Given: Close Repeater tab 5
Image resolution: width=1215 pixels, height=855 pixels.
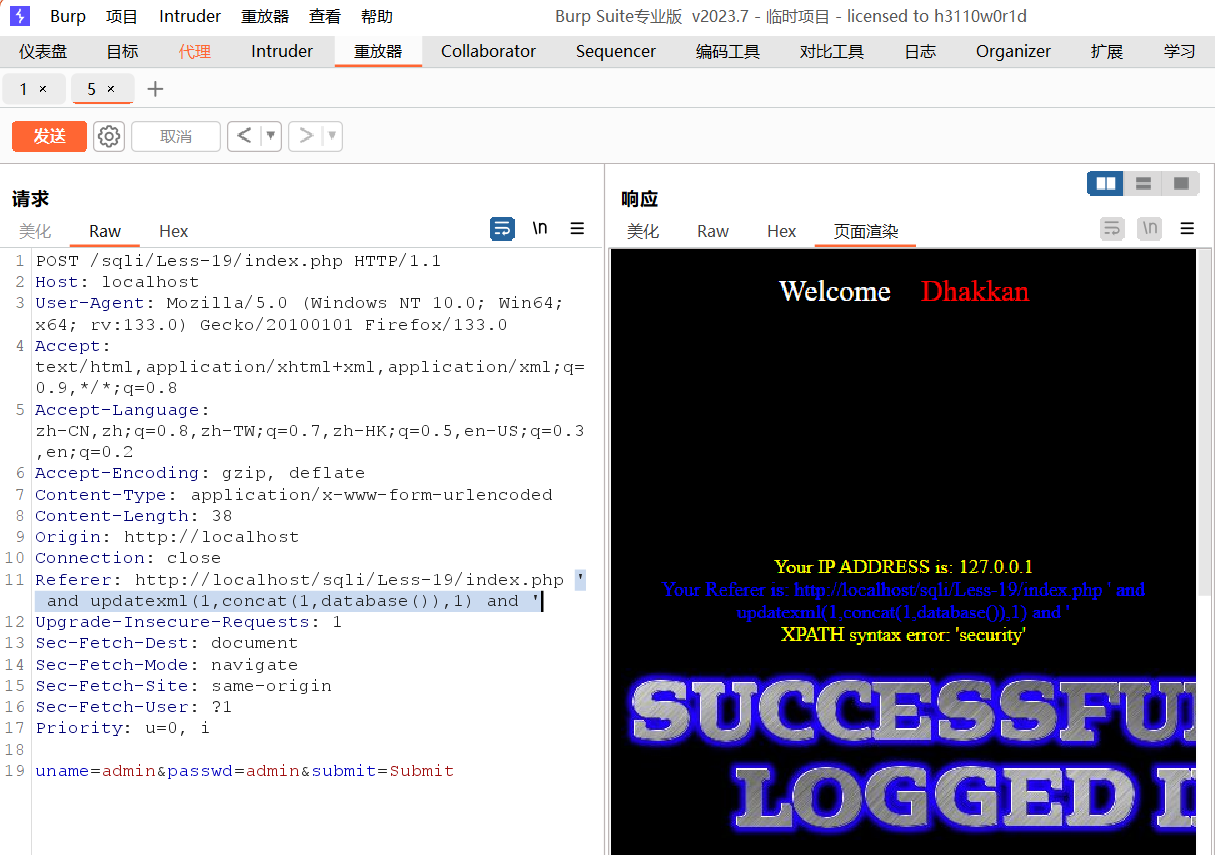Looking at the screenshot, I should (111, 89).
